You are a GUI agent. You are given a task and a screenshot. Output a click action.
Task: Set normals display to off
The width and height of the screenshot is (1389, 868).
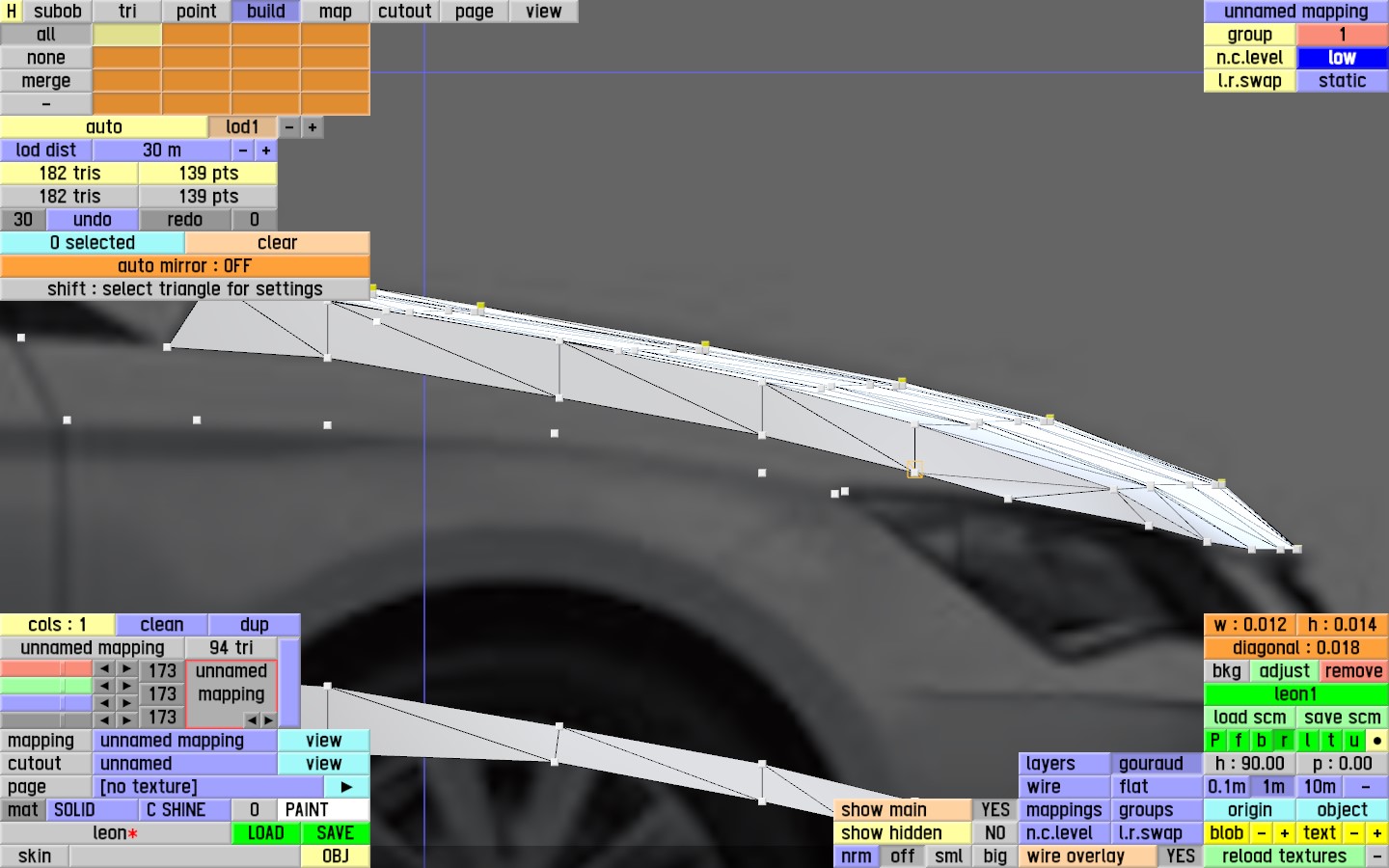(903, 856)
